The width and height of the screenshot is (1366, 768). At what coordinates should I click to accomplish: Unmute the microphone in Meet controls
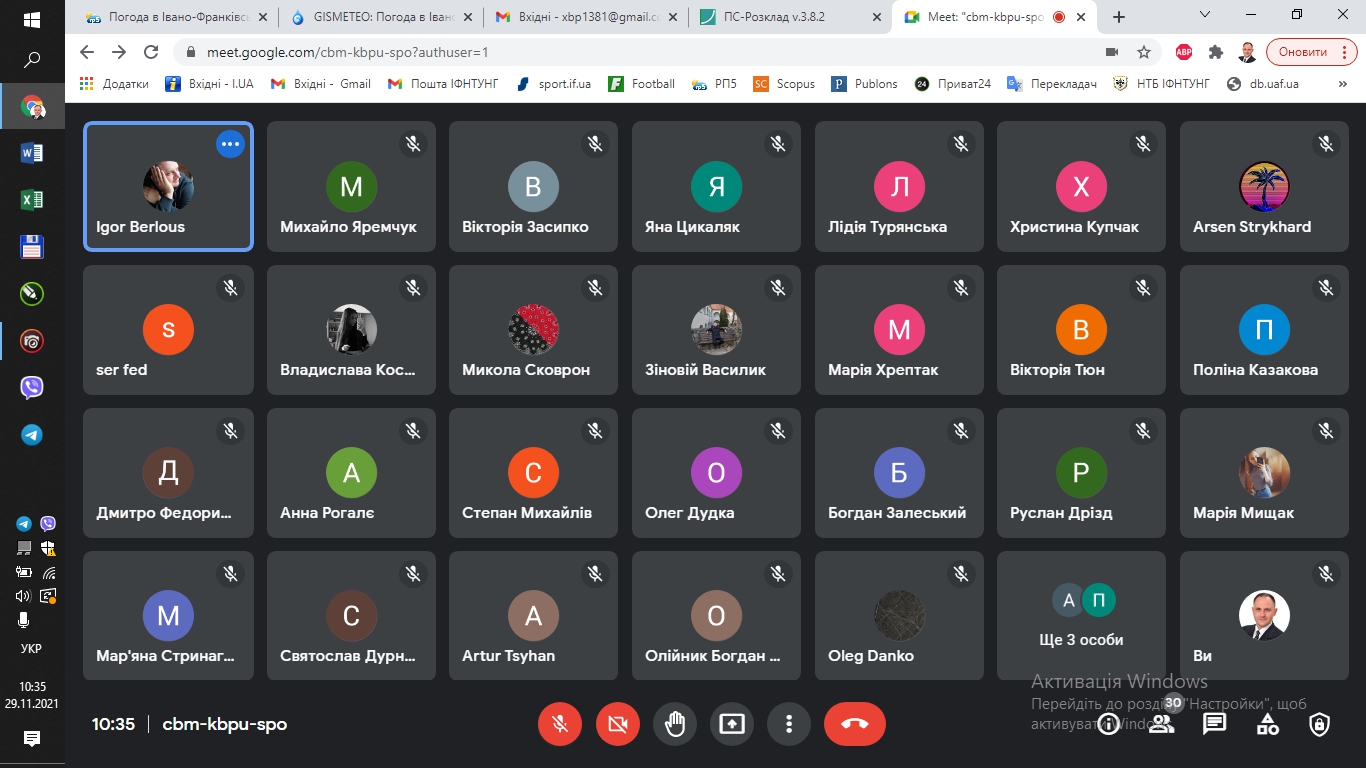pos(560,724)
